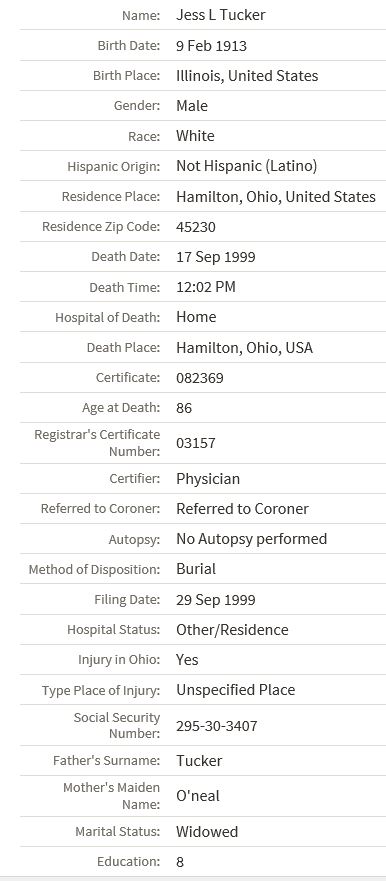Click residence place Hamilton, Ohio, United States
The image size is (386, 881).
pos(276,197)
